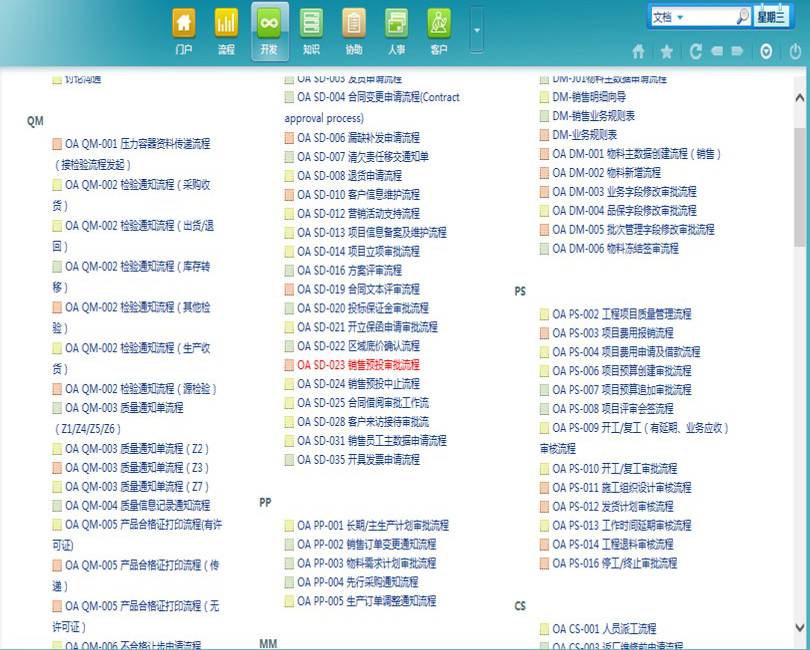Viewport: 810px width, 650px height.
Task: Open OA SD-023 销售预投审批流程 link
Action: (358, 365)
